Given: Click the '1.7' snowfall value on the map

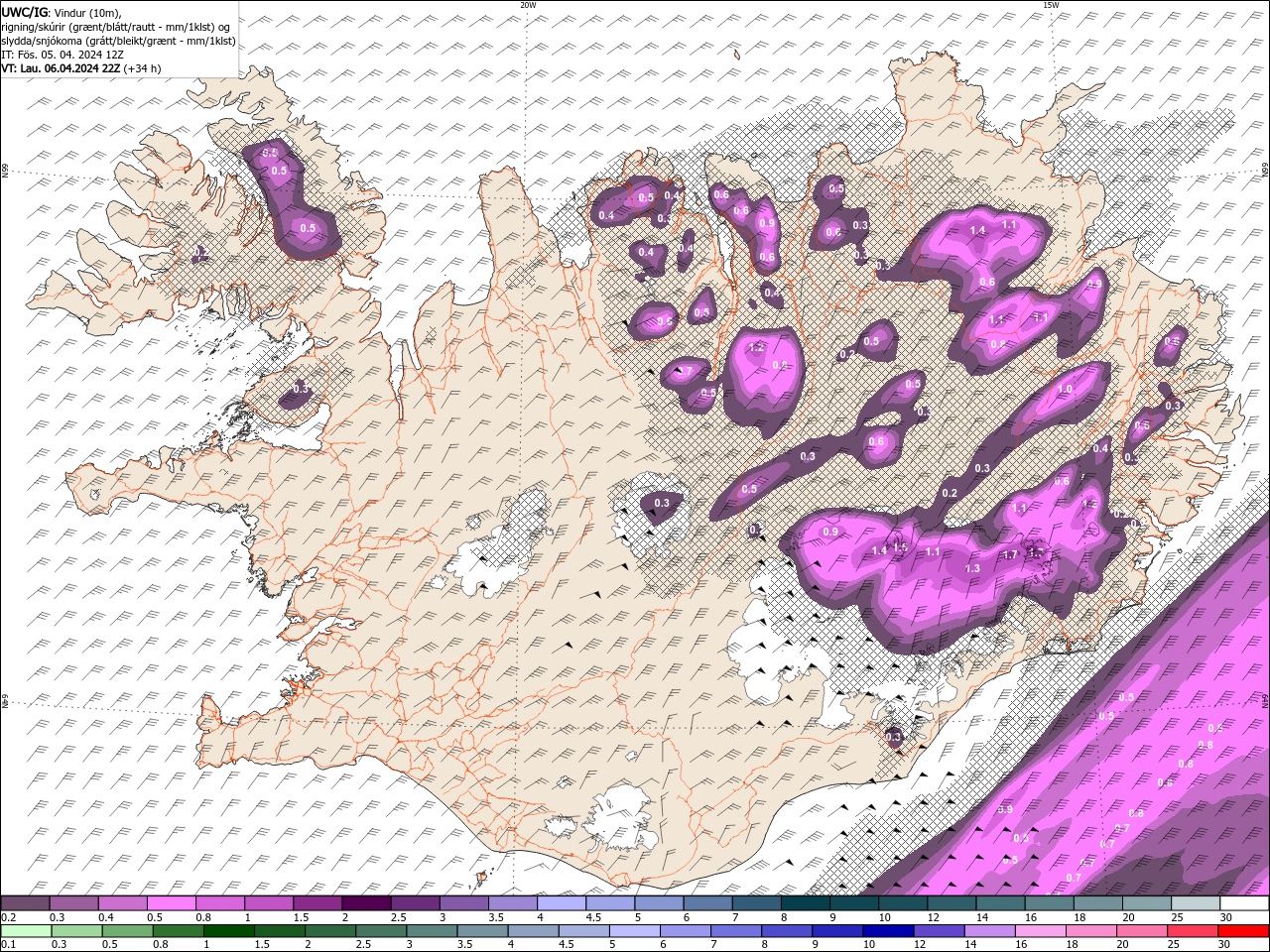Looking at the screenshot, I should [x=1010, y=554].
